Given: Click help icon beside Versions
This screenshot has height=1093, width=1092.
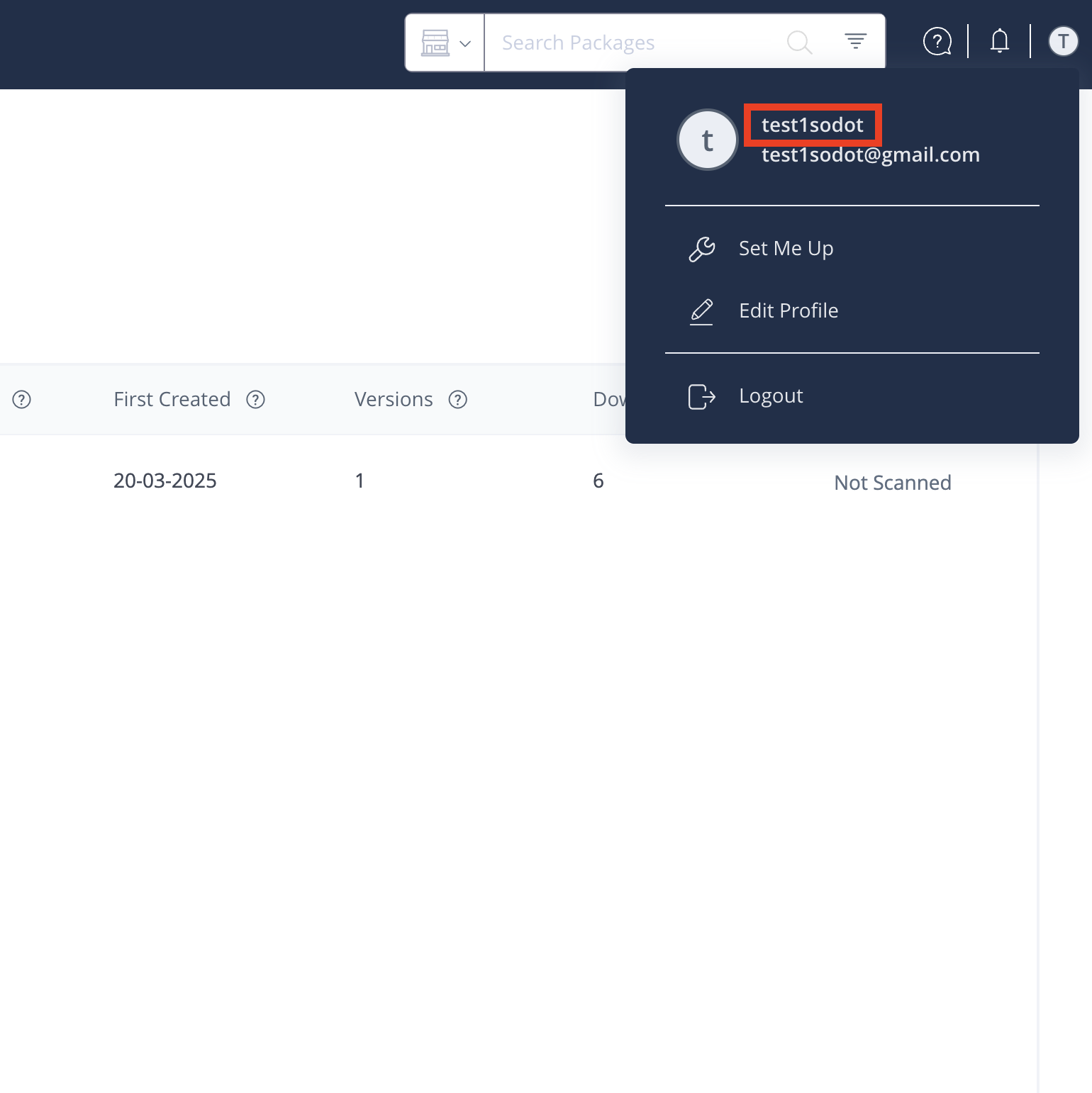Looking at the screenshot, I should [458, 400].
